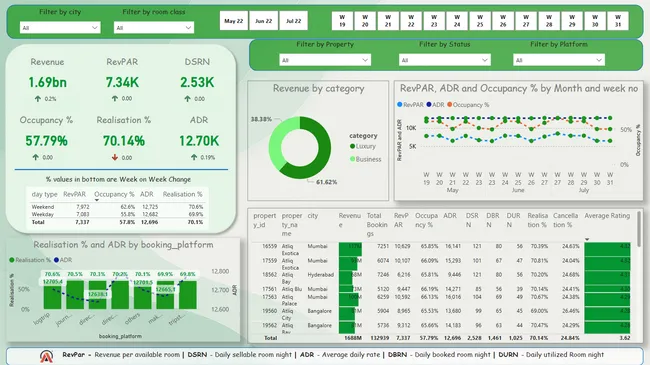Pick week W 22 slicer tile
Viewport: 650px width, 365px height.
click(x=411, y=21)
